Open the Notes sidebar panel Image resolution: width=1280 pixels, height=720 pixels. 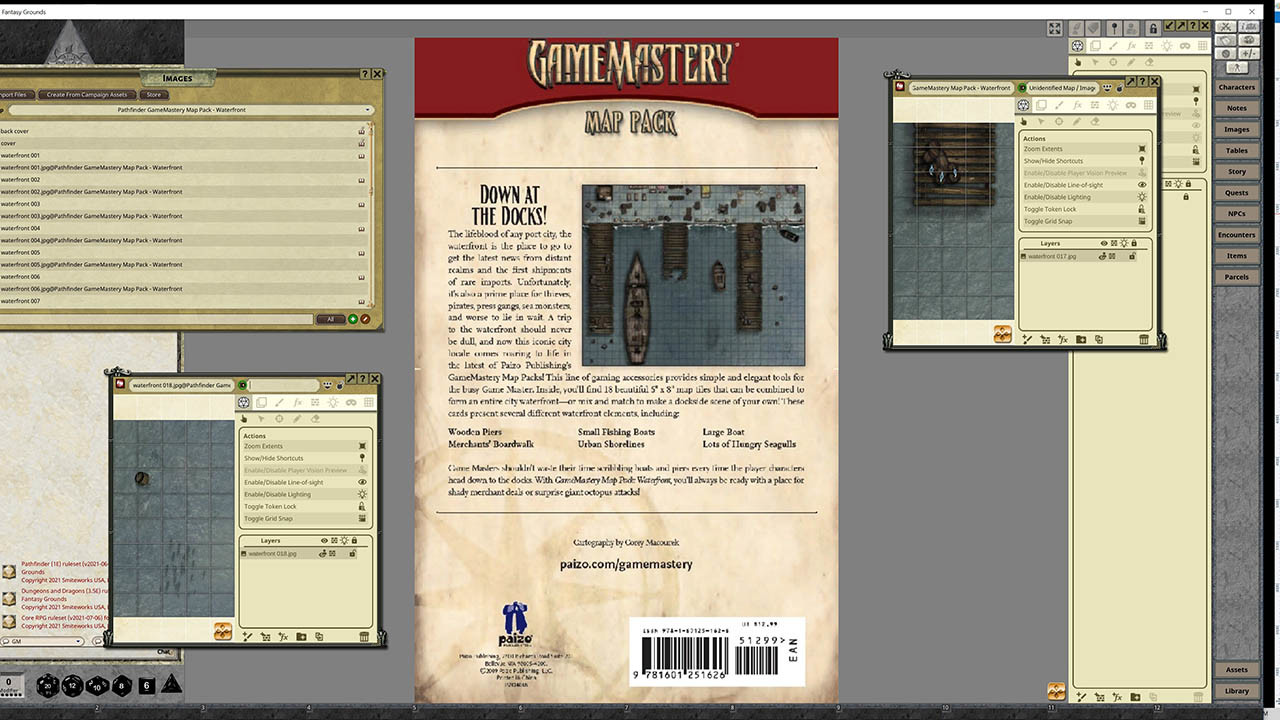pos(1237,108)
